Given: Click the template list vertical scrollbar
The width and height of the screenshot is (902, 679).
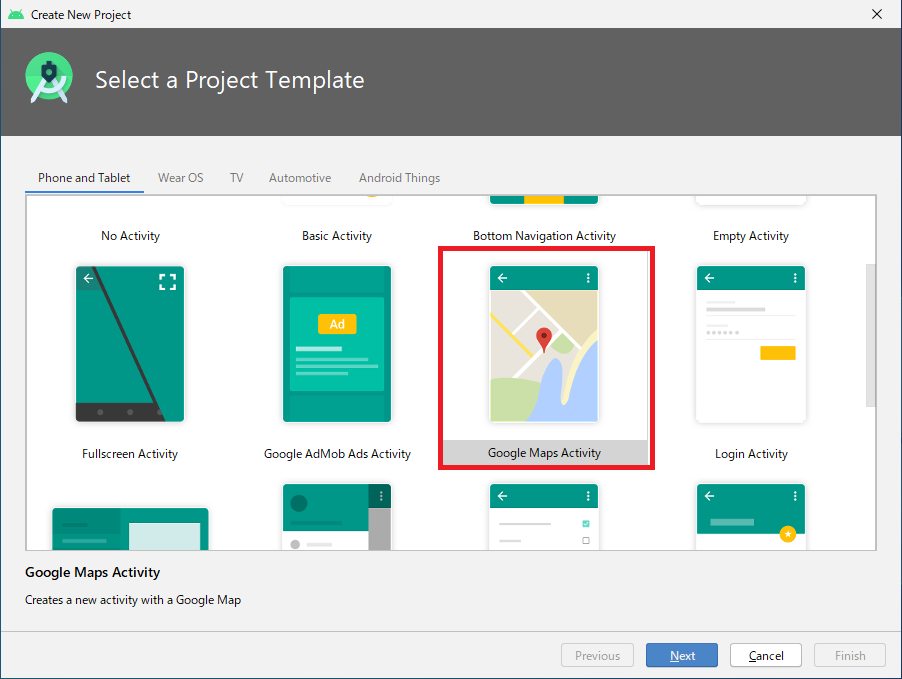Looking at the screenshot, I should click(870, 335).
